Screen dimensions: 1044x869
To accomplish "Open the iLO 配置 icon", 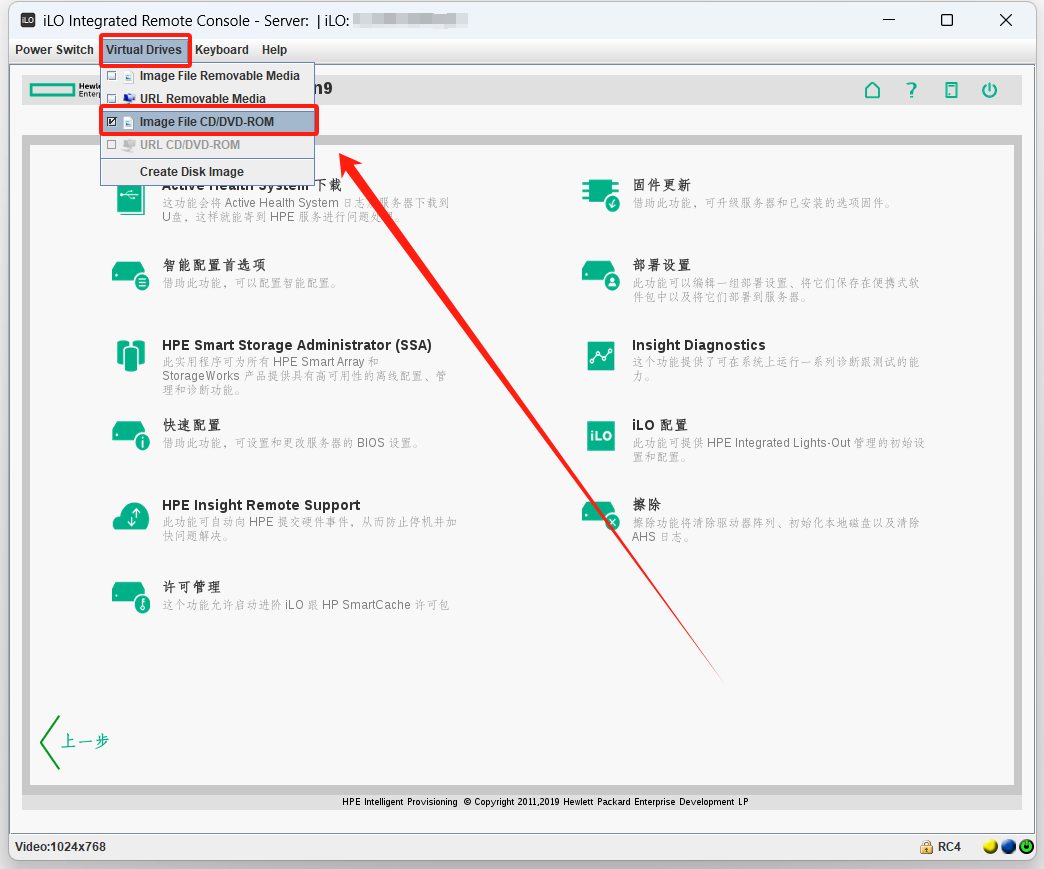I will [600, 435].
